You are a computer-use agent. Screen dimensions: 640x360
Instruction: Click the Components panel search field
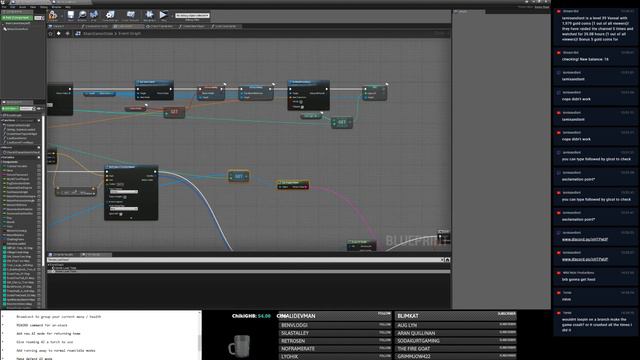(38, 18)
